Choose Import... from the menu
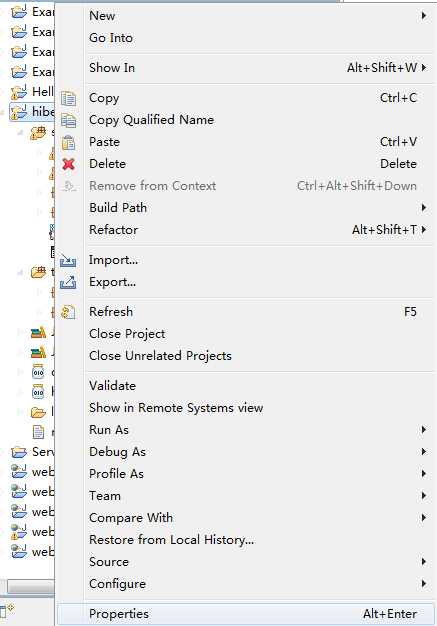Viewport: 437px width, 626px height. tap(245, 260)
